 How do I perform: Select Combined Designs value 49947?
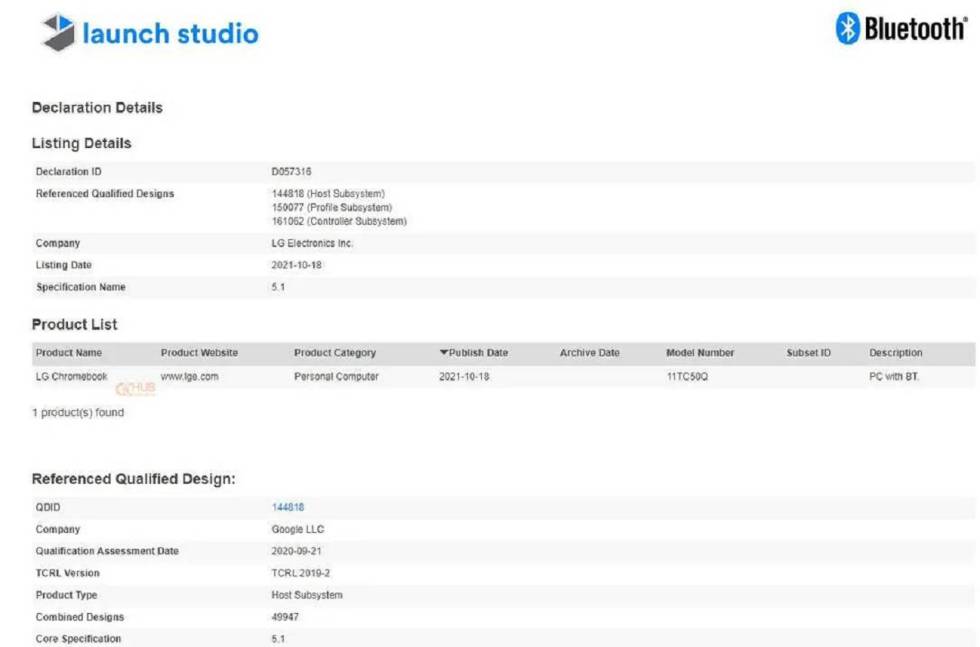pyautogui.click(x=285, y=617)
